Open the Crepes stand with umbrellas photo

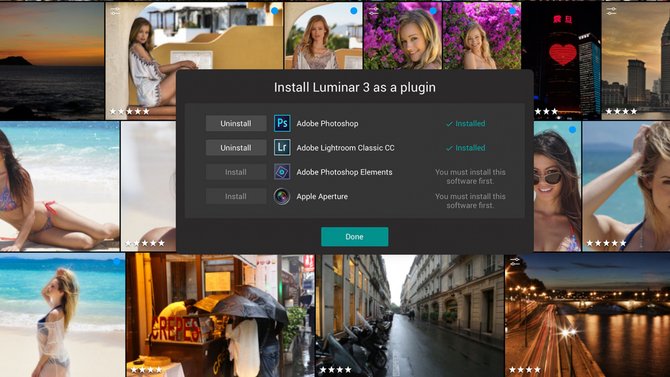220,315
